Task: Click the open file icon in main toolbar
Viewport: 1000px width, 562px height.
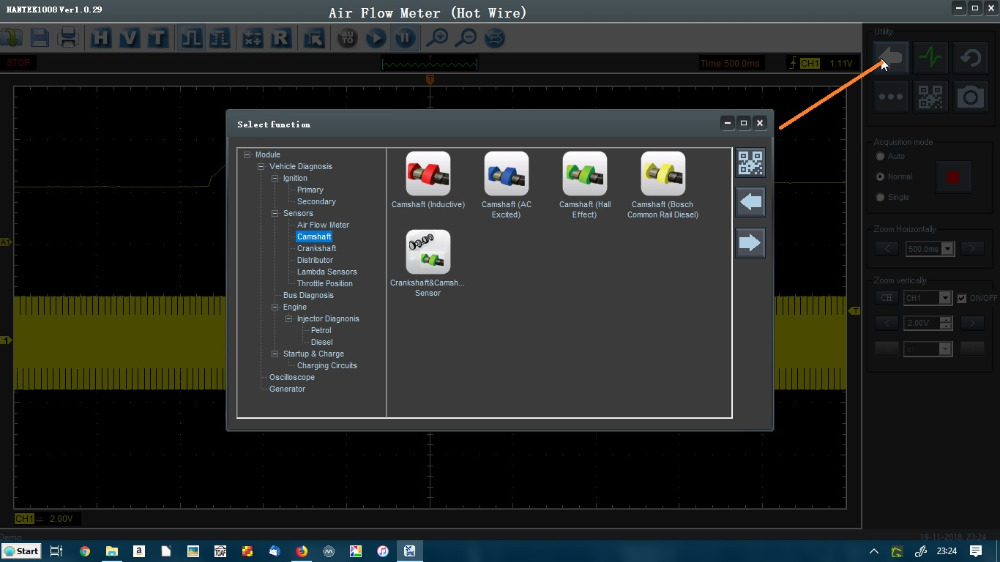Action: 11,38
